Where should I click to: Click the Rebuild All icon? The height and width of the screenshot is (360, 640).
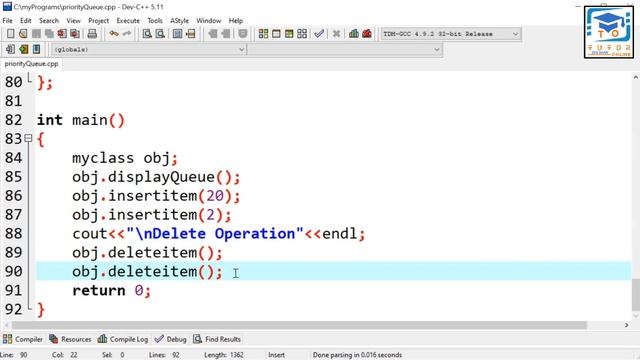point(302,34)
